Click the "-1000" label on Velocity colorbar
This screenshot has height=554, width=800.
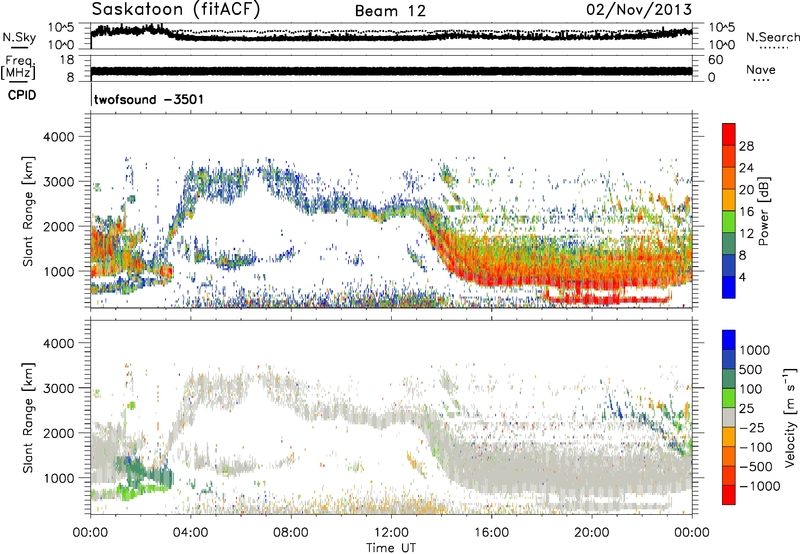(759, 486)
